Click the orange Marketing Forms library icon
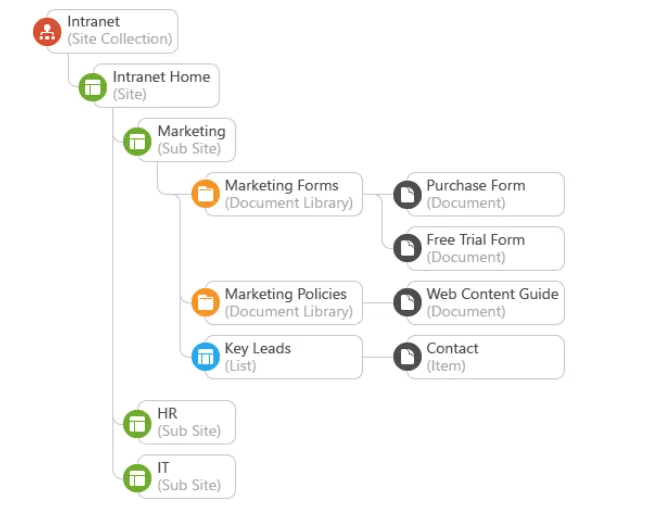The height and width of the screenshot is (530, 666). click(x=206, y=194)
